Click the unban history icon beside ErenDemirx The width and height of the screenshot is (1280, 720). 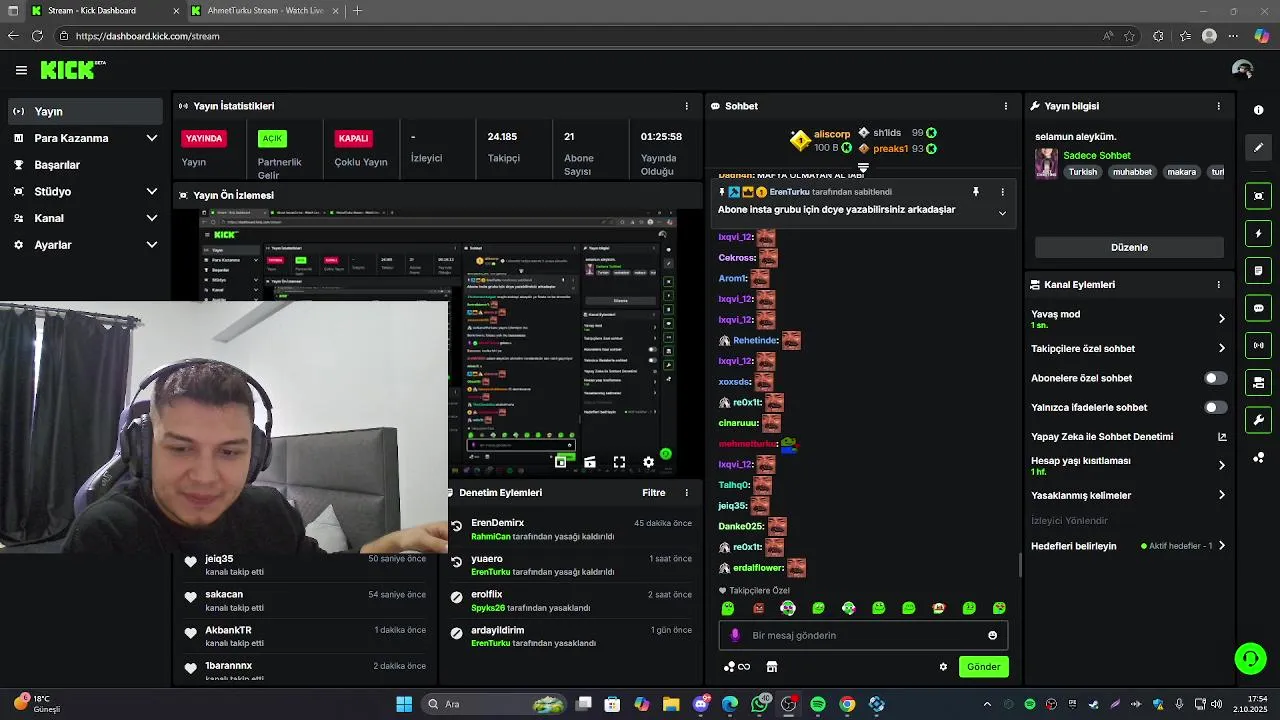click(457, 526)
